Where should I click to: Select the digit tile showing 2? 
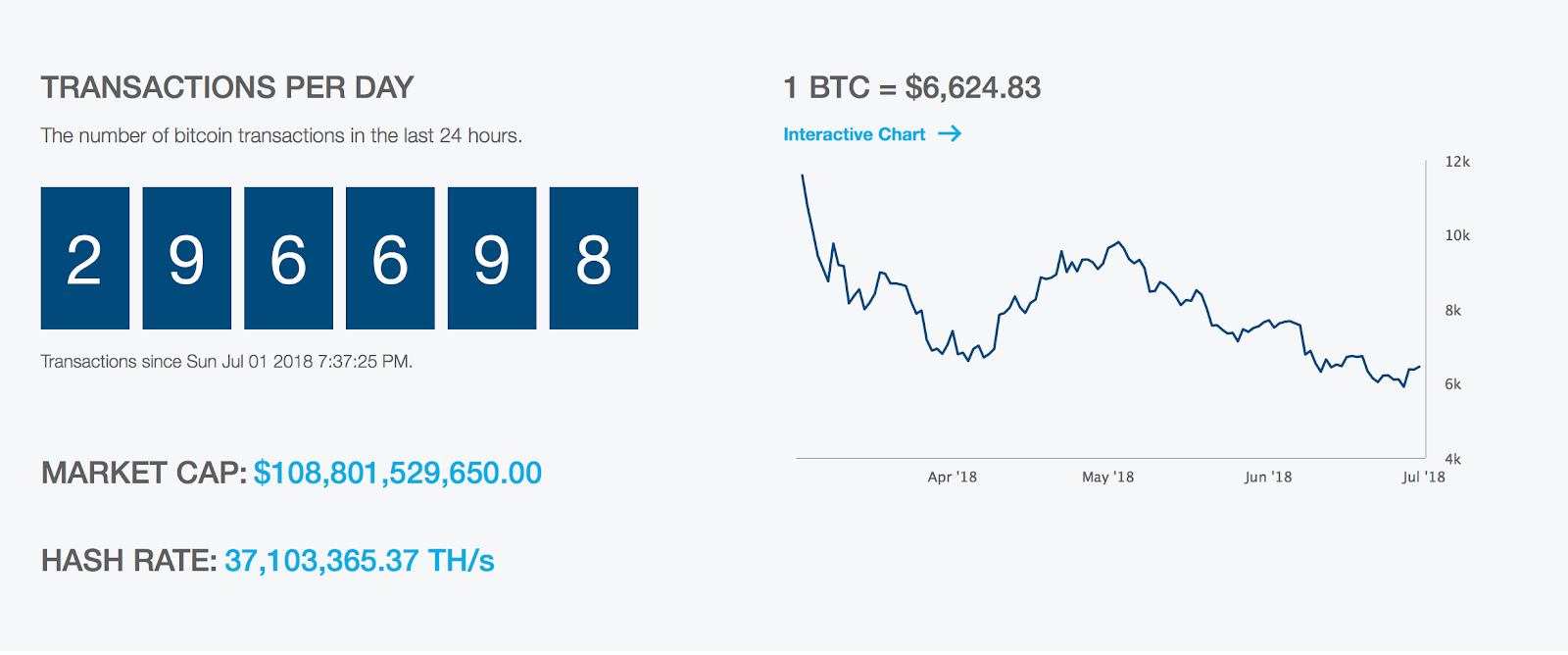[x=84, y=258]
